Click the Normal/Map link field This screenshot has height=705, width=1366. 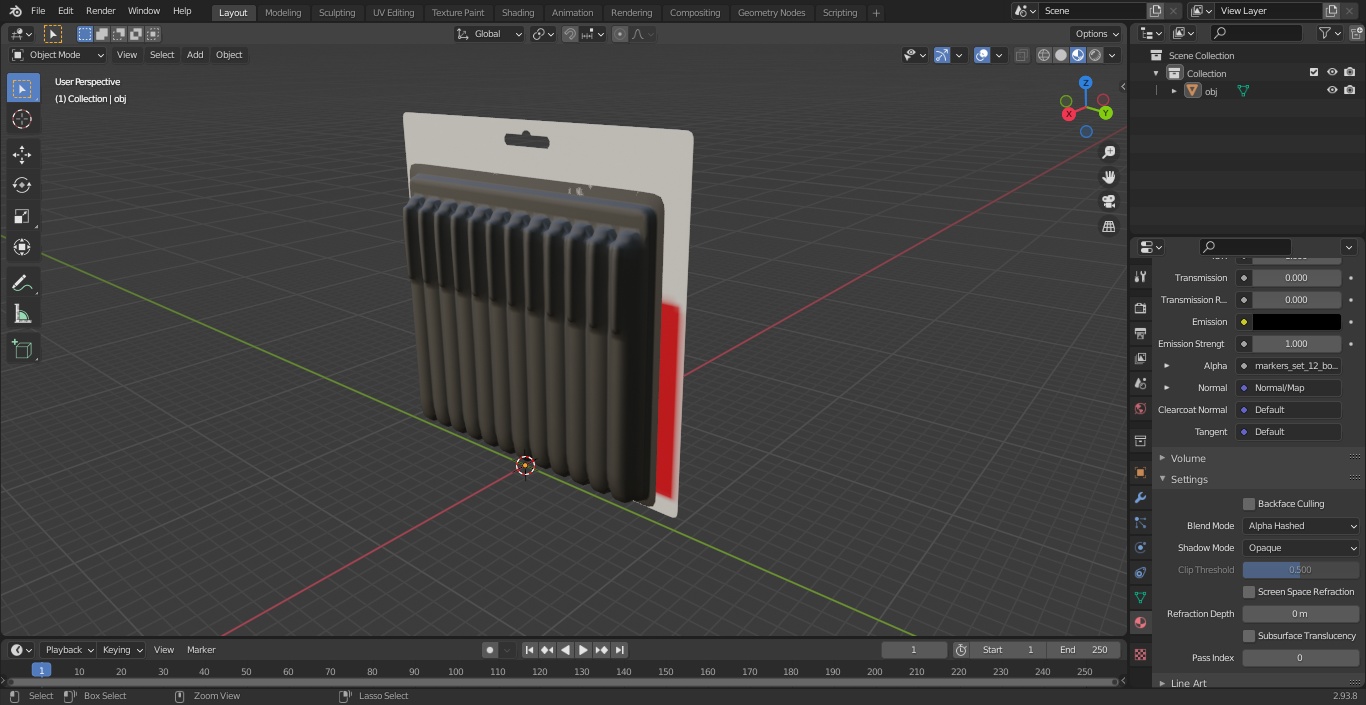(x=1288, y=388)
